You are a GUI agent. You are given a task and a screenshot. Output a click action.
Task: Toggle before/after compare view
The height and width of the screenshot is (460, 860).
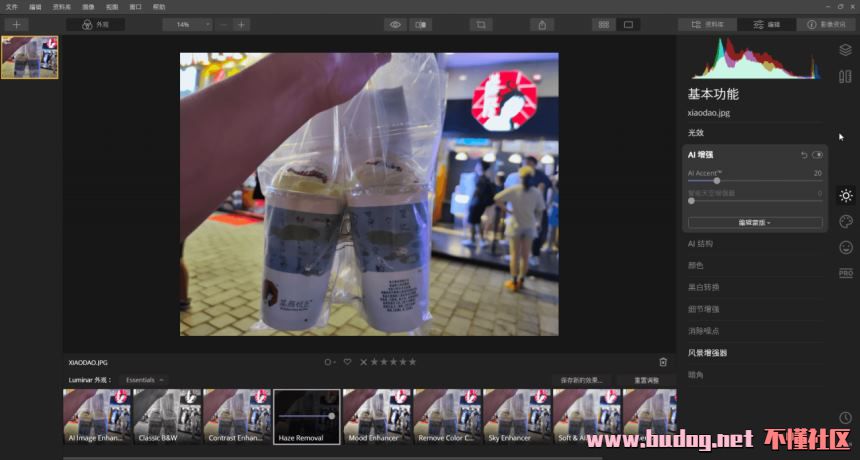click(x=422, y=24)
